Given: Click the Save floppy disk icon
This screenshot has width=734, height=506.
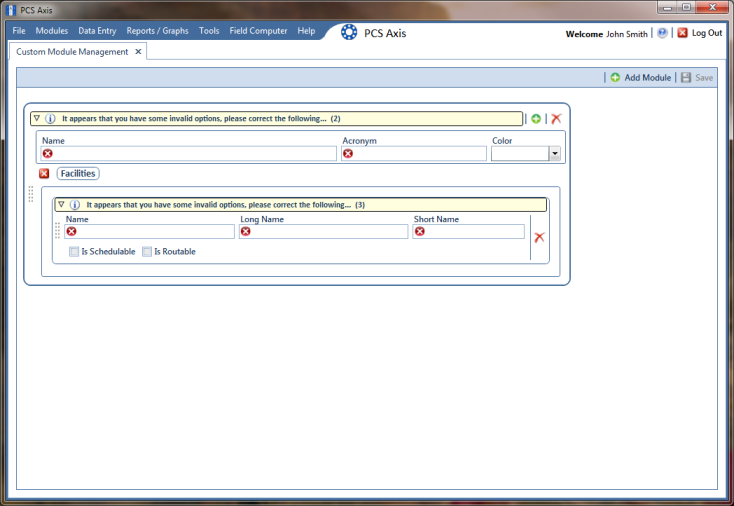Looking at the screenshot, I should [686, 78].
